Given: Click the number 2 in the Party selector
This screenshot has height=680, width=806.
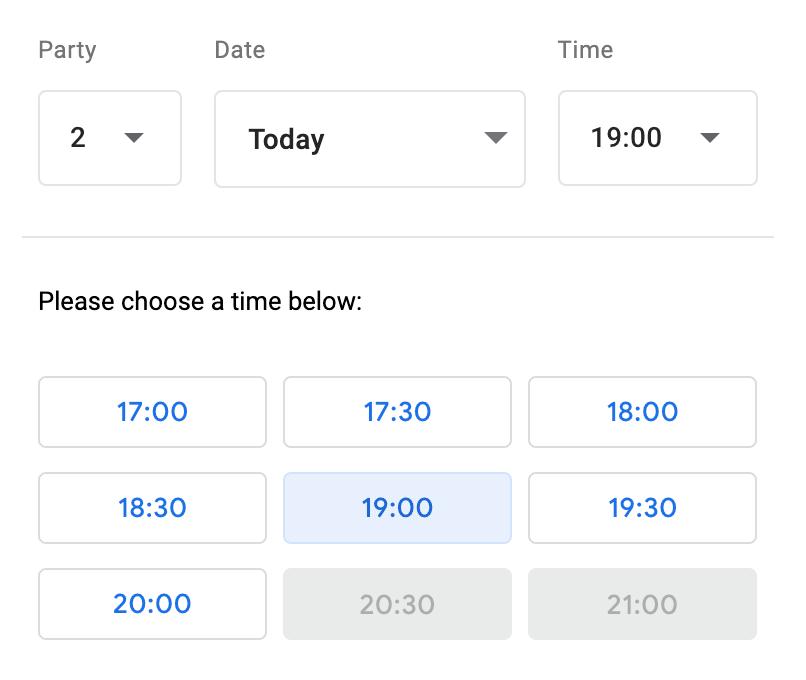Looking at the screenshot, I should pyautogui.click(x=78, y=138).
